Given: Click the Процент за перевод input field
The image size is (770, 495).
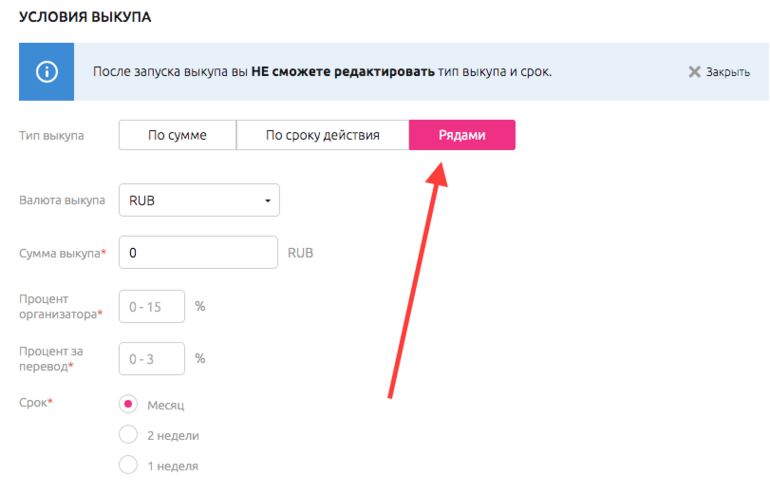Looking at the screenshot, I should (x=152, y=358).
